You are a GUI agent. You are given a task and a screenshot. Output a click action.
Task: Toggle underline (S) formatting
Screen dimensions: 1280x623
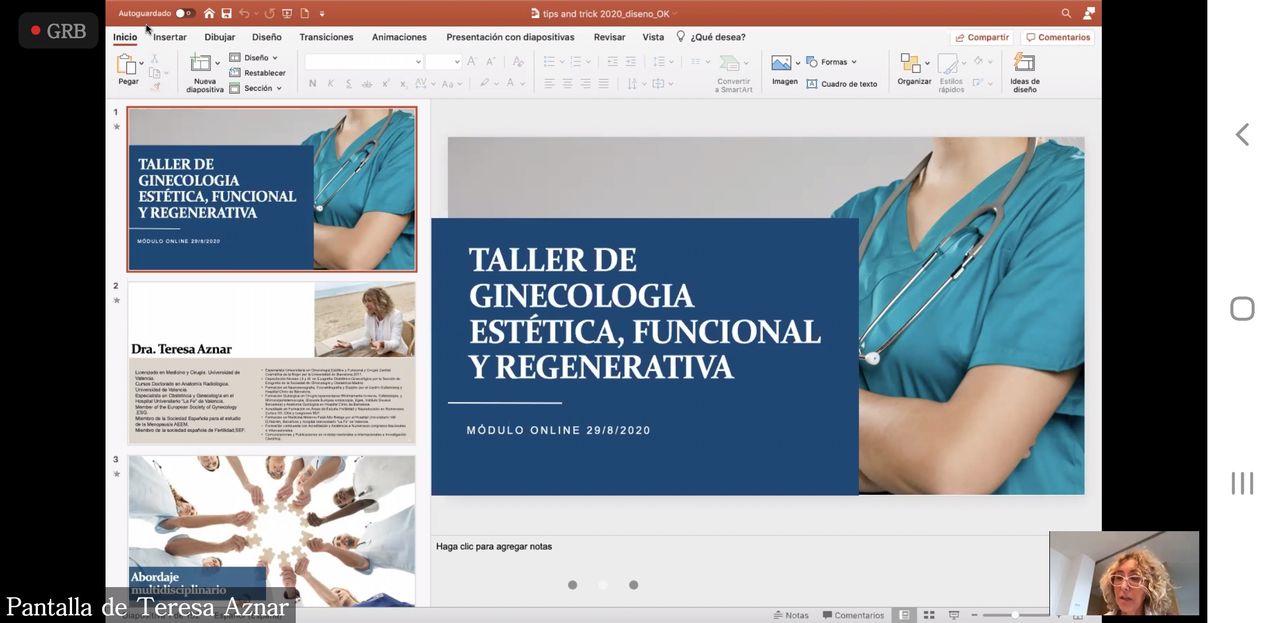coord(348,84)
